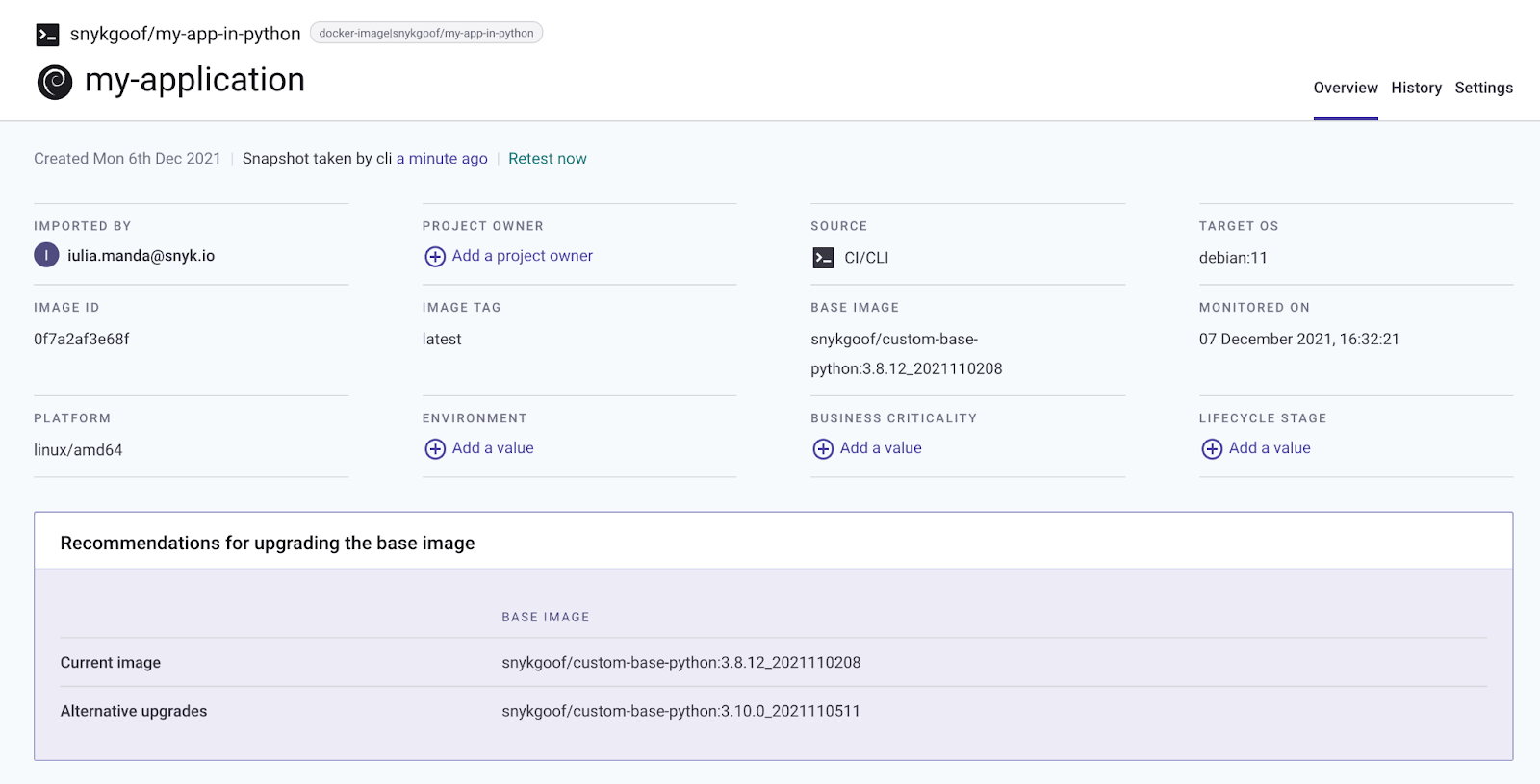Click 'Created Mon 6th Dec 2021' text
The image size is (1540, 784).
[x=127, y=159]
